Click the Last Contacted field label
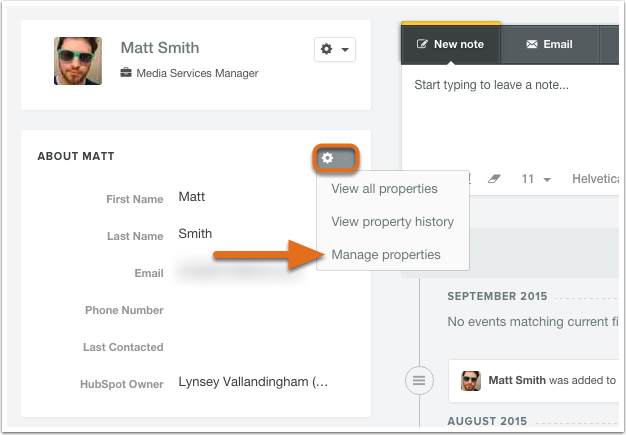The height and width of the screenshot is (435, 626). [x=123, y=347]
